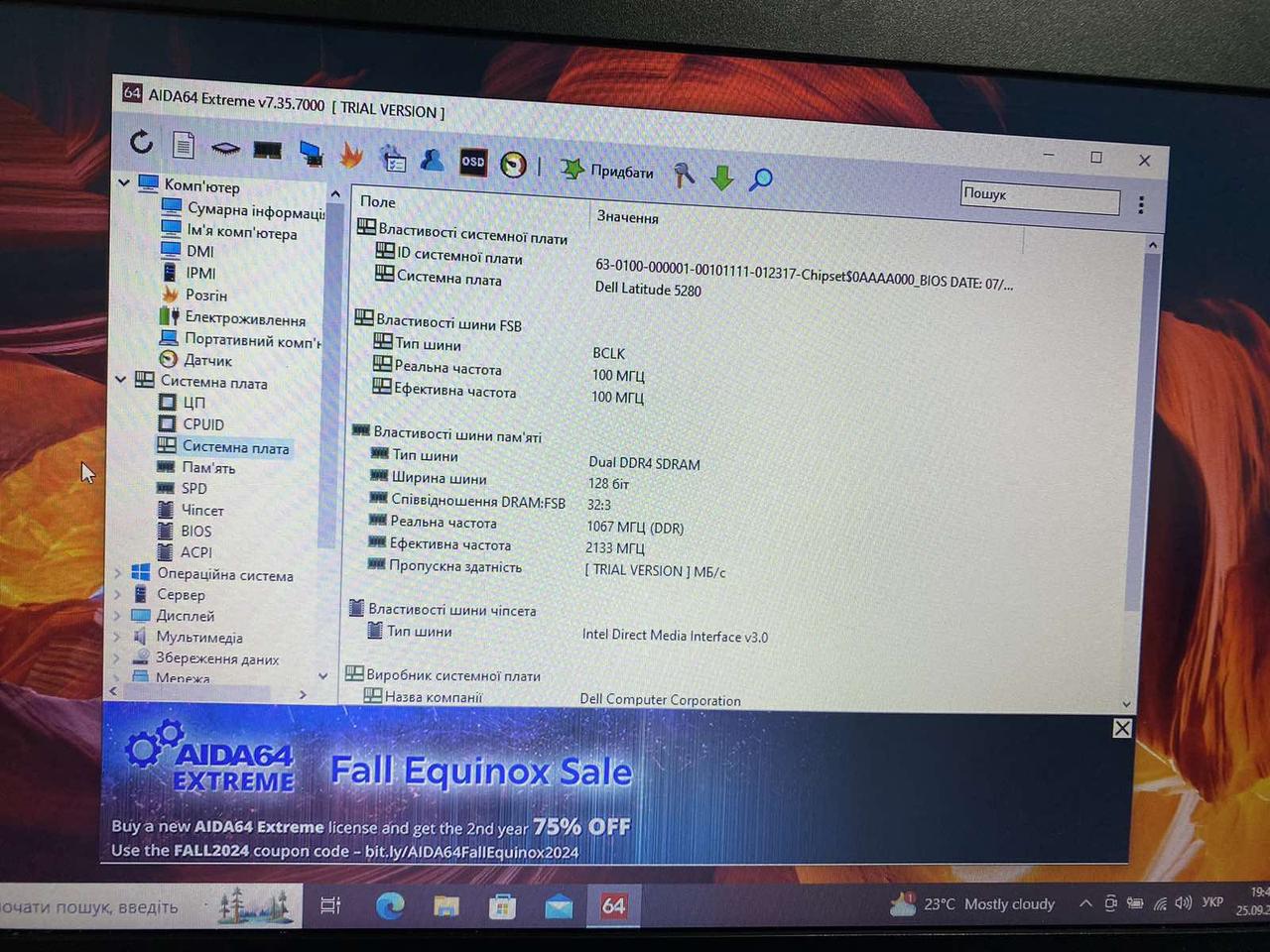Select Розгін in the sidebar tree
The width and height of the screenshot is (1270, 952).
[x=194, y=295]
